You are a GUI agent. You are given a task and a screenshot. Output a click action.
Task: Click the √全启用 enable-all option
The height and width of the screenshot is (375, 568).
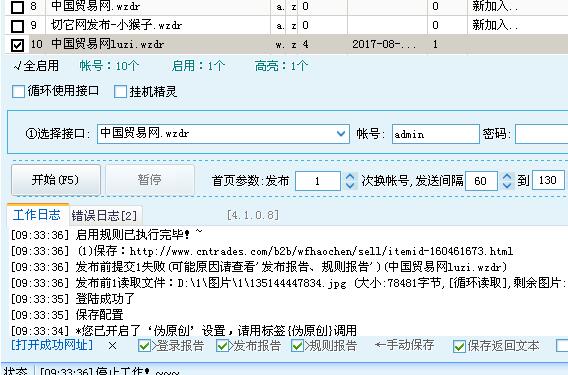click(36, 66)
